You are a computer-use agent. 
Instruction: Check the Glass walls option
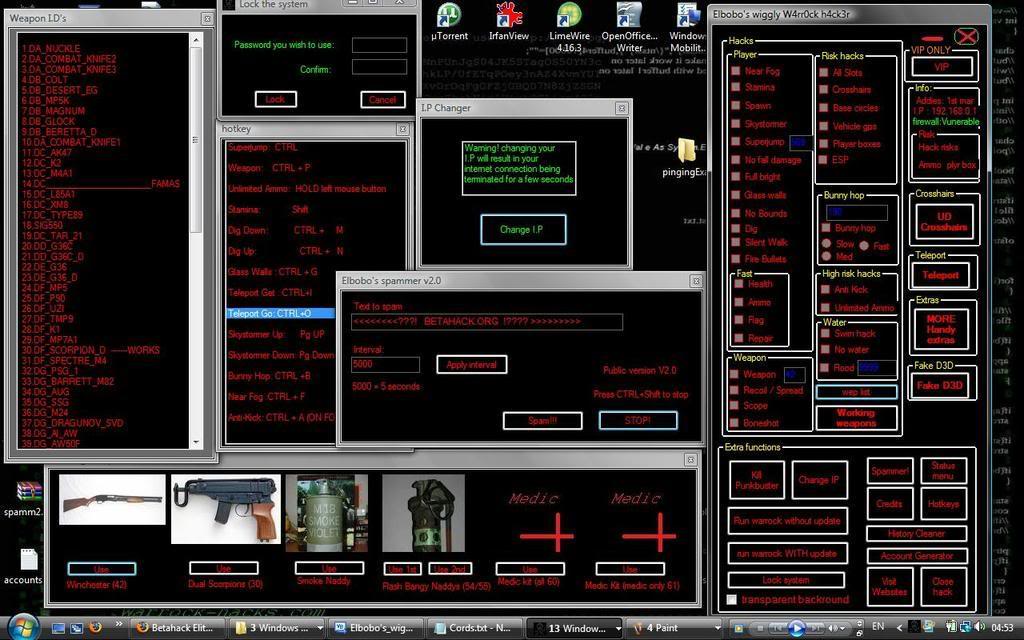coord(736,195)
